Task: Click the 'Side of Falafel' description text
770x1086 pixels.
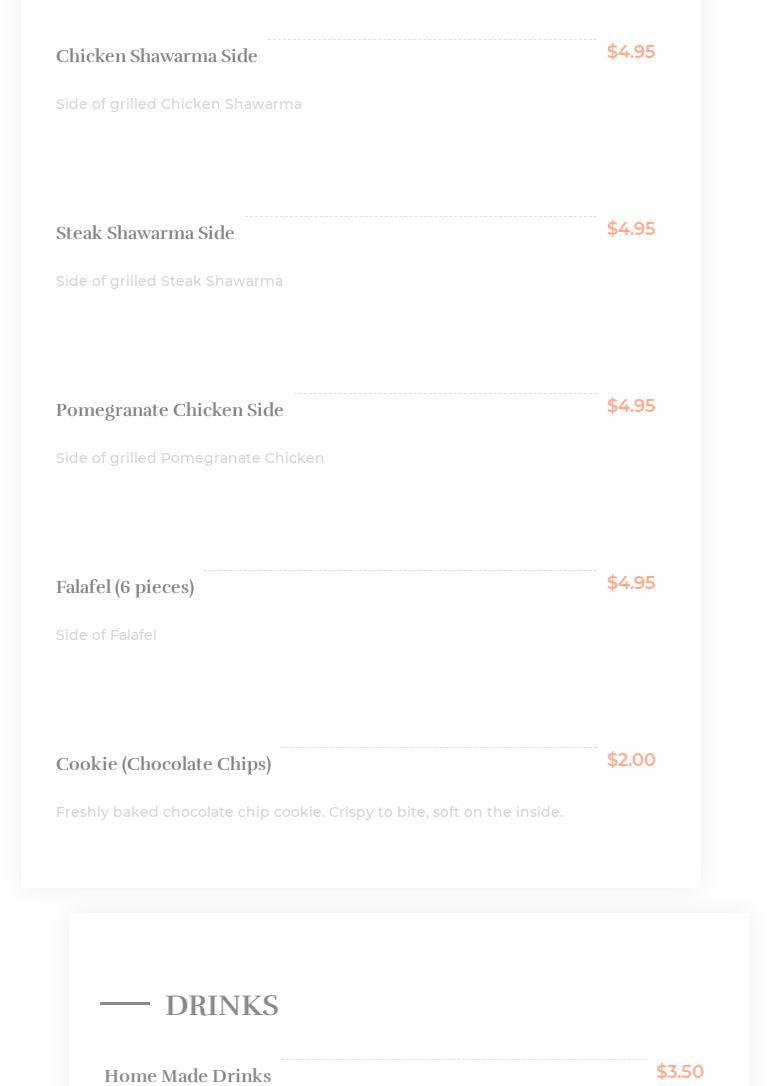Action: point(106,635)
